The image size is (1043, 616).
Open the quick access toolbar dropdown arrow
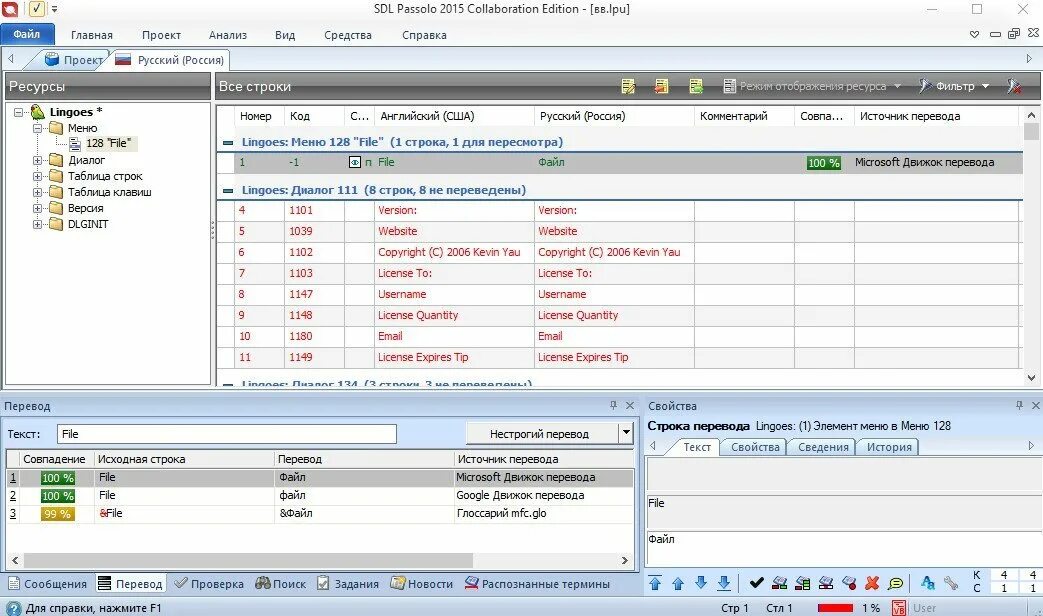(x=55, y=9)
